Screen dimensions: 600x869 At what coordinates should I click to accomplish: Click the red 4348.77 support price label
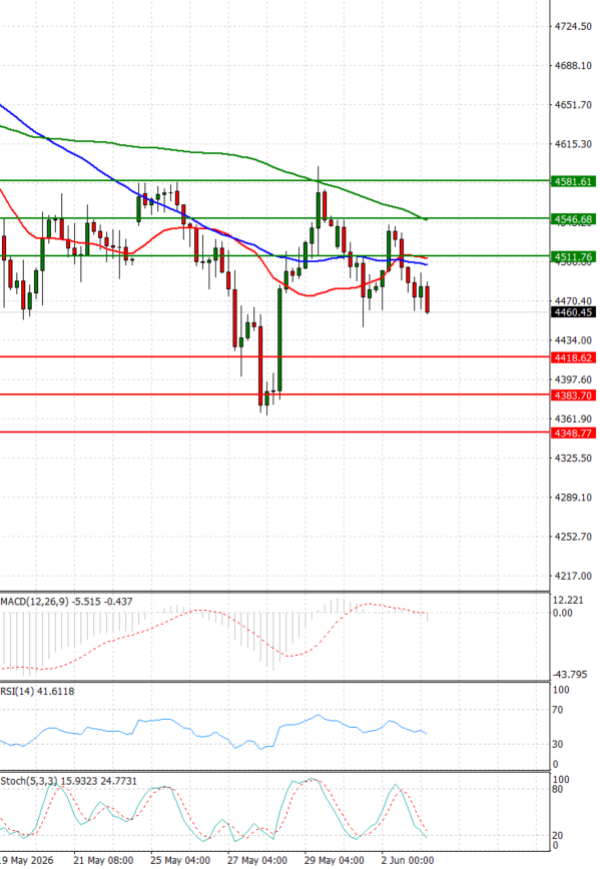pyautogui.click(x=573, y=433)
